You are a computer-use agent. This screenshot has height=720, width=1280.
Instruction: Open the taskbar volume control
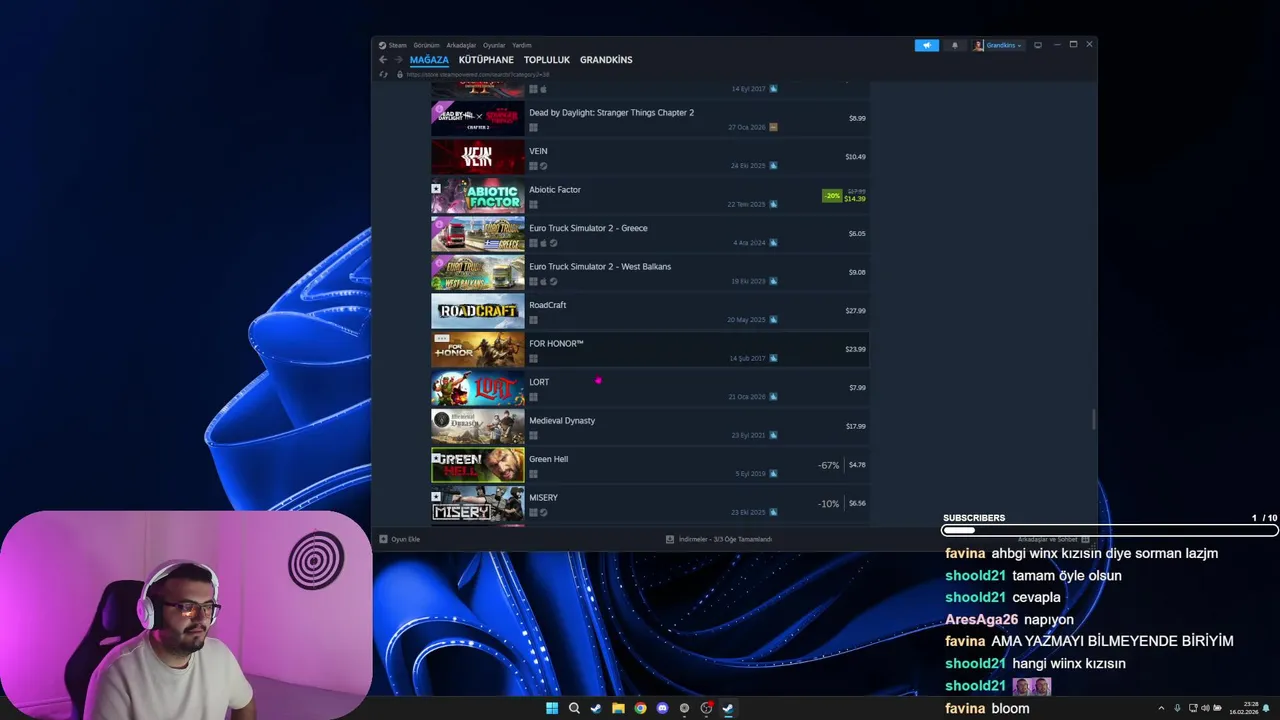click(x=1204, y=708)
